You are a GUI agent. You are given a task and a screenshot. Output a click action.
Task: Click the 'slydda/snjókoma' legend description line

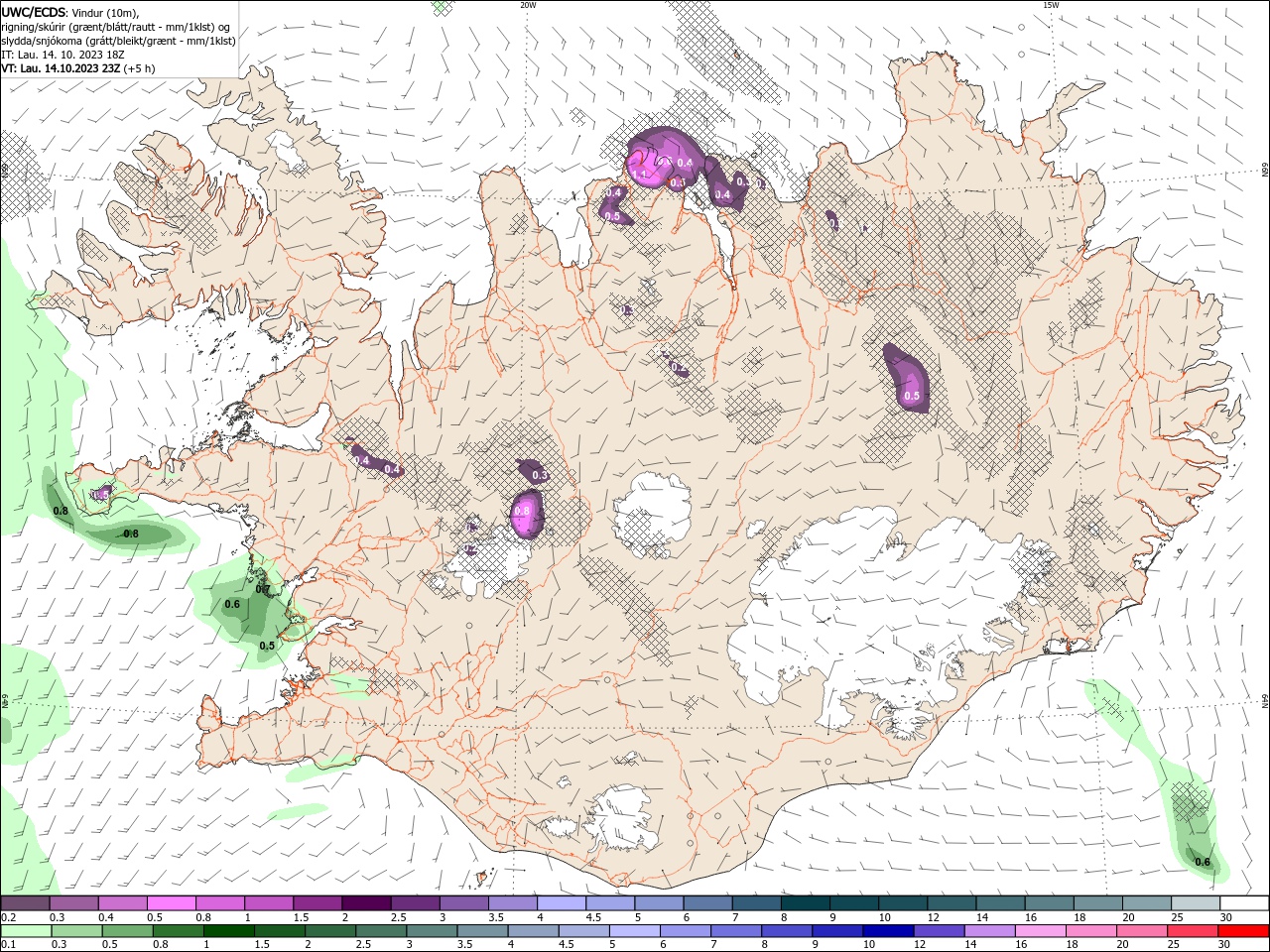[118, 41]
